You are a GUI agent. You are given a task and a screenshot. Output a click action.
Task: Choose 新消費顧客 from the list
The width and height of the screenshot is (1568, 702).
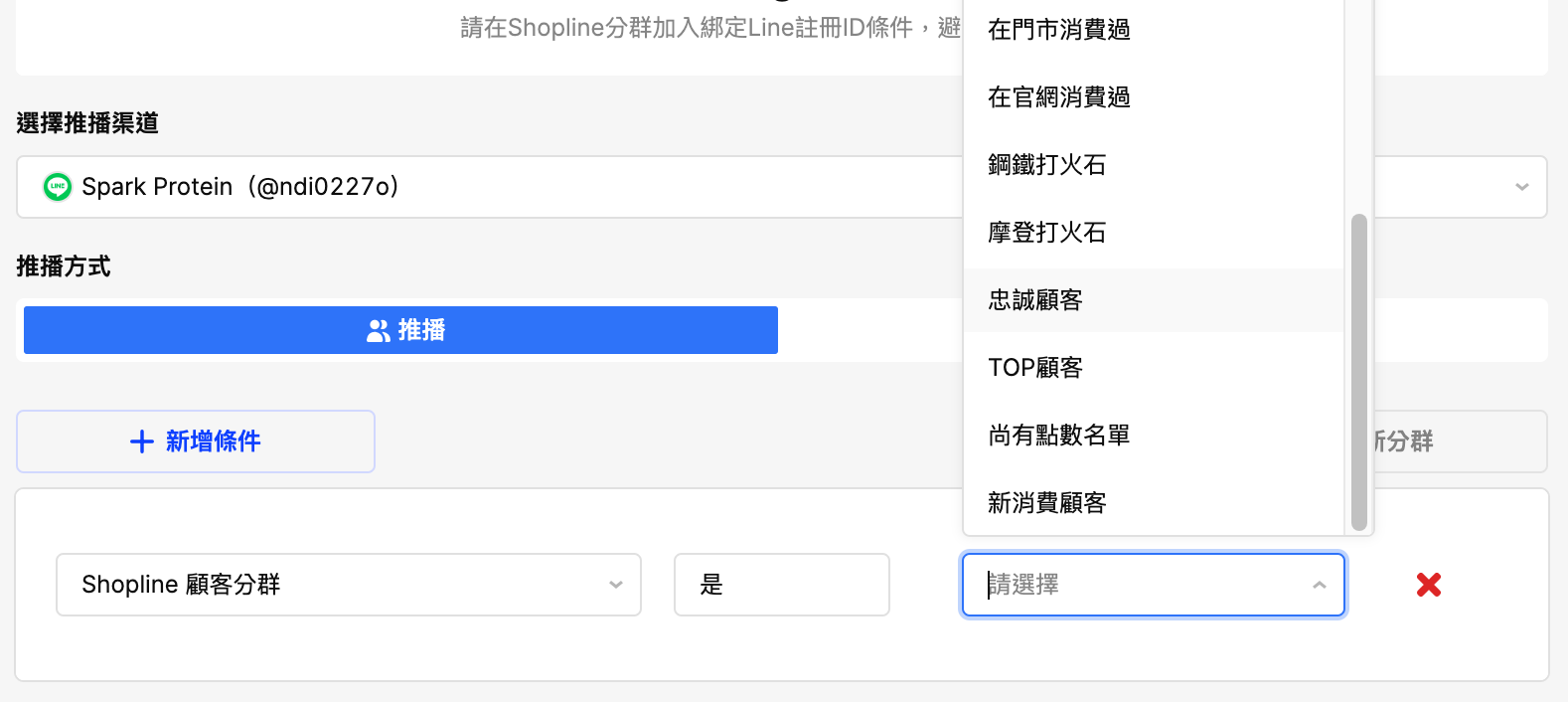[x=1047, y=503]
